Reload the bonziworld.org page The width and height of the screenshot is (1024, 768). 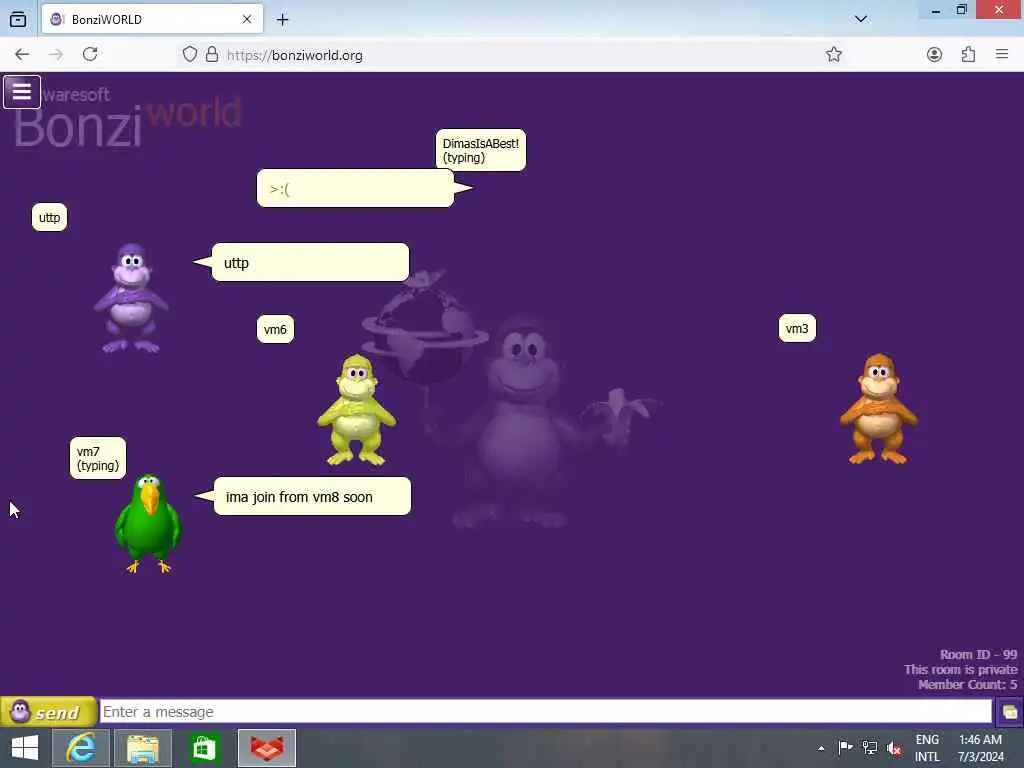[x=90, y=54]
